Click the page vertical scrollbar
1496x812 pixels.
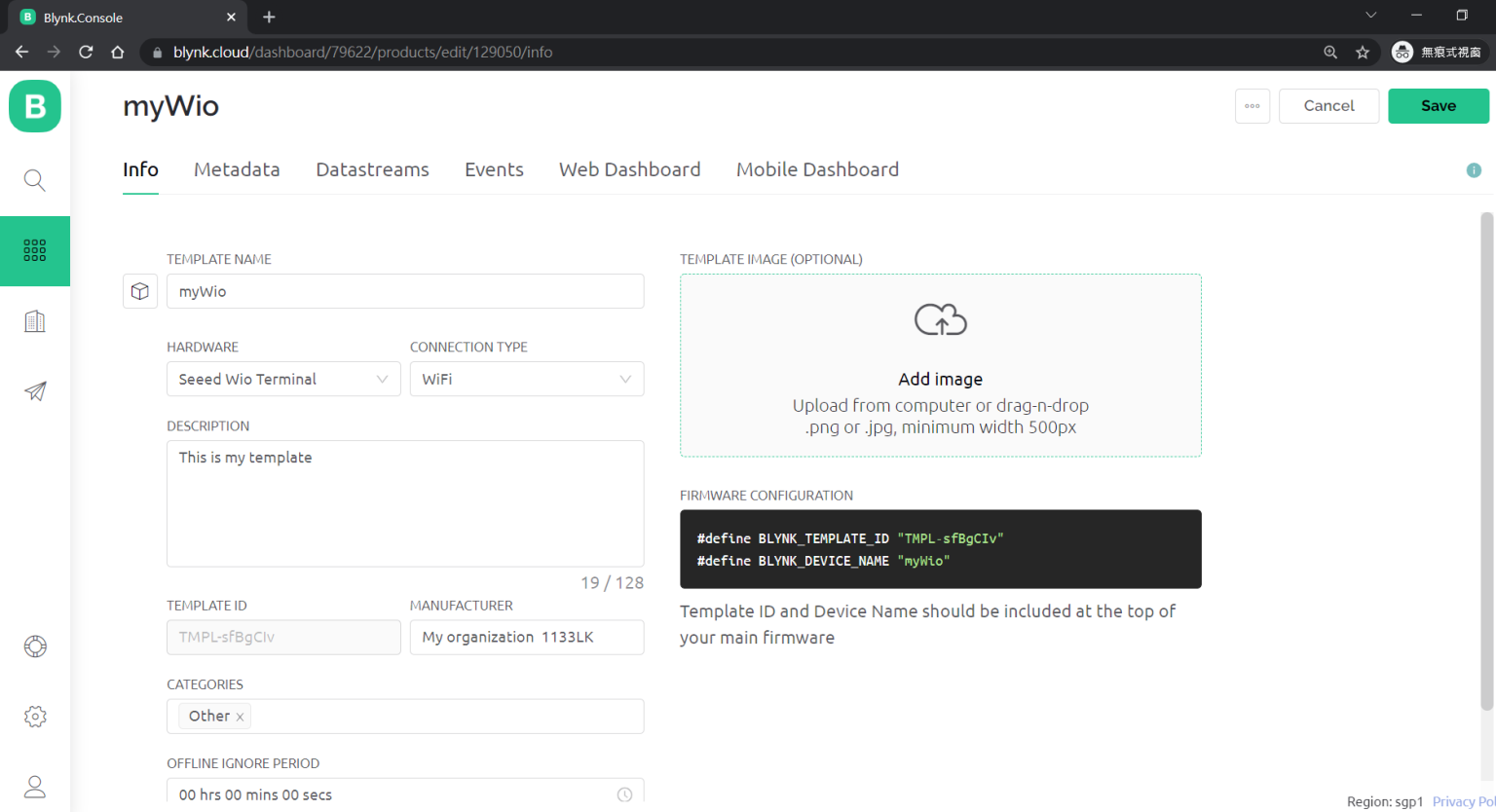(1486, 462)
